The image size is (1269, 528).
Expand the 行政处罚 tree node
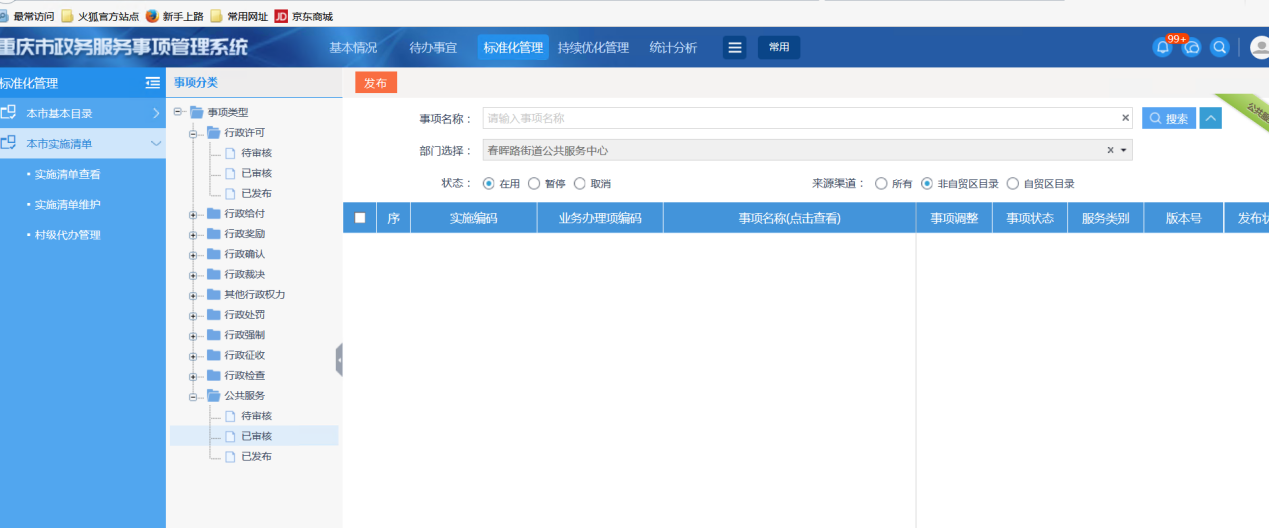point(193,315)
